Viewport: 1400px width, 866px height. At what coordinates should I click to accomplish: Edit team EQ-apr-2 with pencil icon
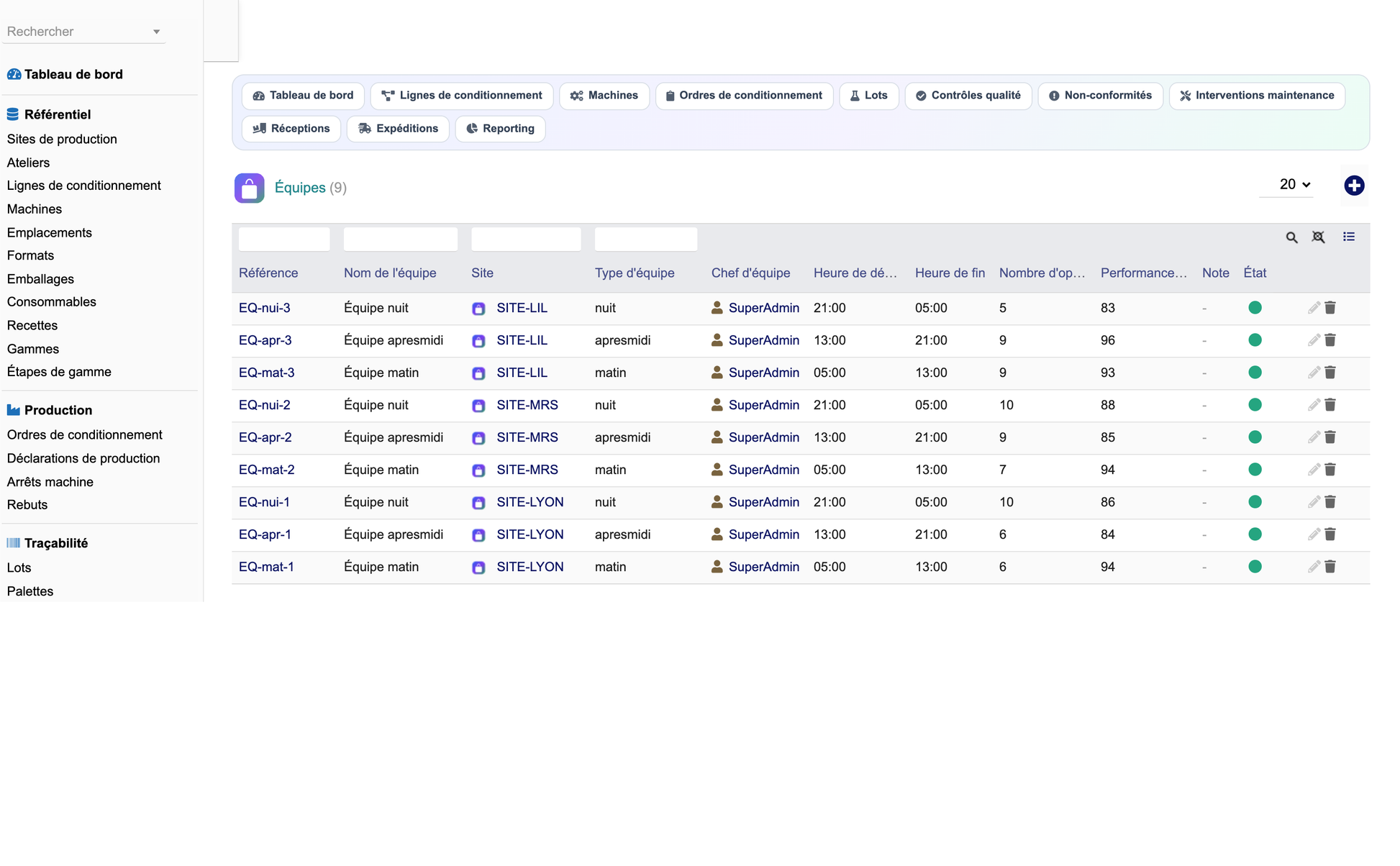[1314, 437]
